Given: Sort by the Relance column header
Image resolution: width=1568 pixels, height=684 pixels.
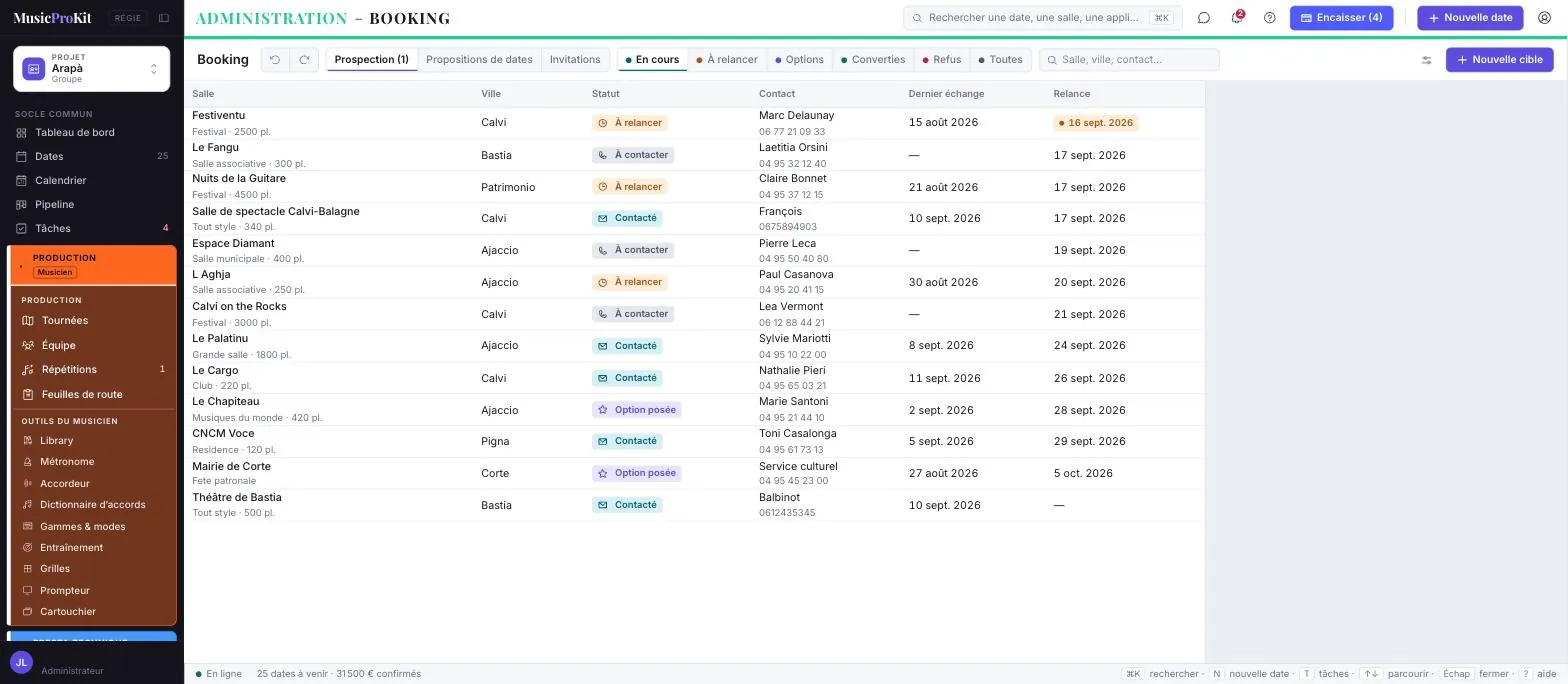Looking at the screenshot, I should click(1071, 94).
